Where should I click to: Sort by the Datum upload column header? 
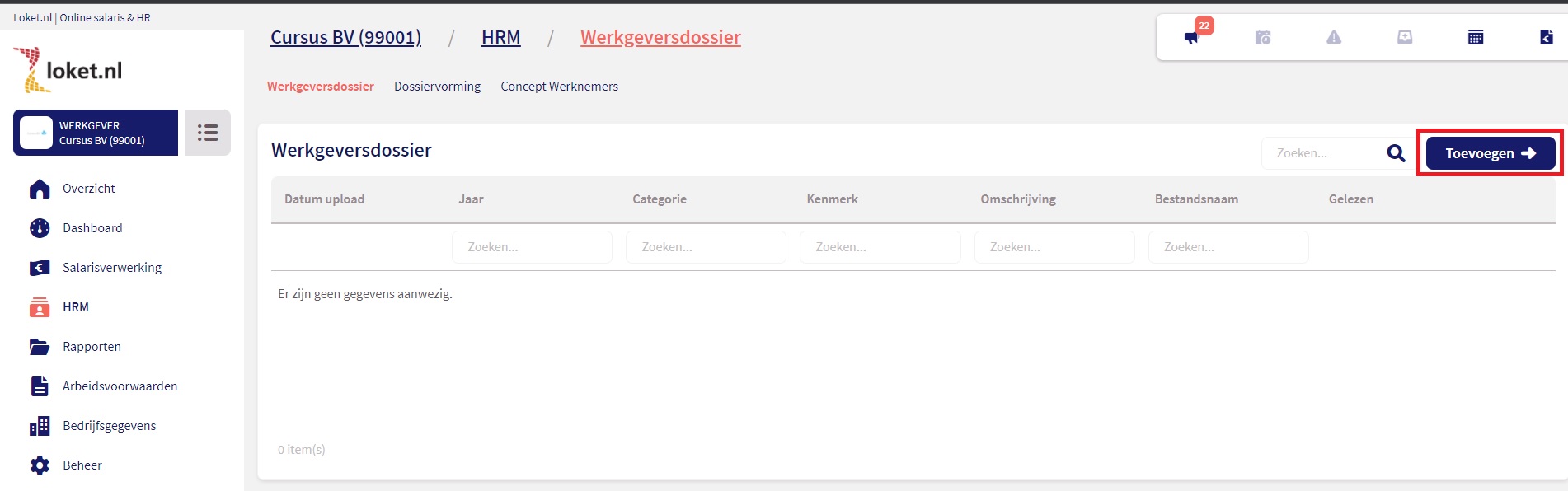click(x=324, y=199)
